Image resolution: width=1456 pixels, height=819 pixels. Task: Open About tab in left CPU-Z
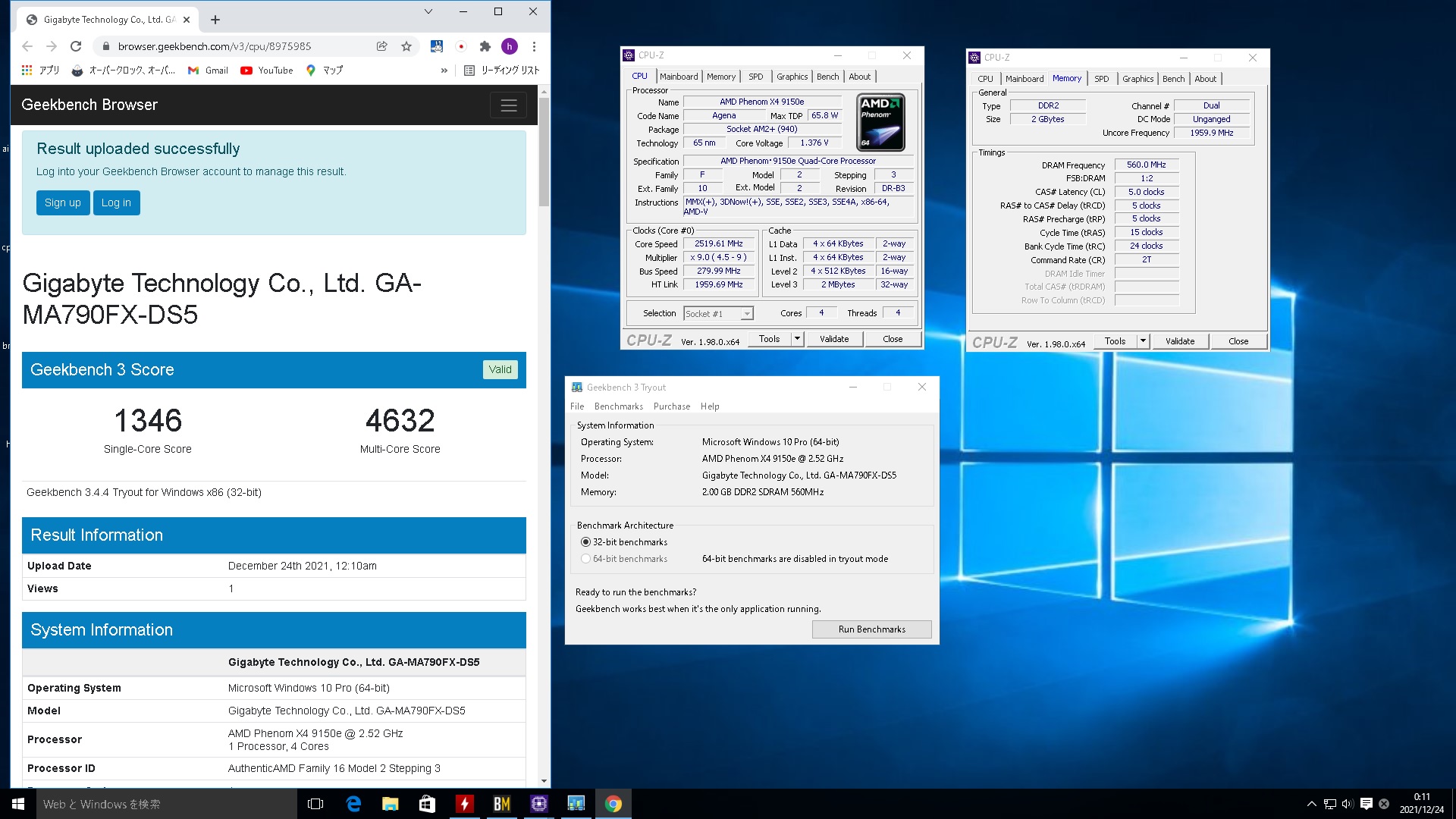(x=860, y=77)
